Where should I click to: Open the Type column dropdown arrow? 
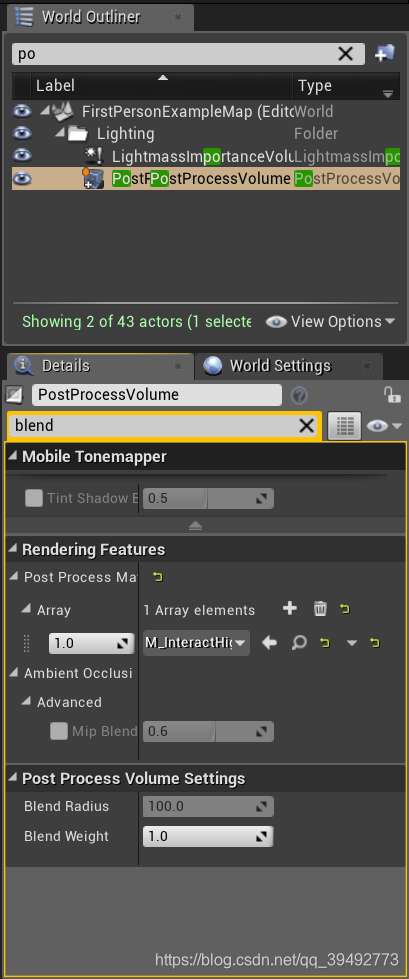click(x=388, y=94)
